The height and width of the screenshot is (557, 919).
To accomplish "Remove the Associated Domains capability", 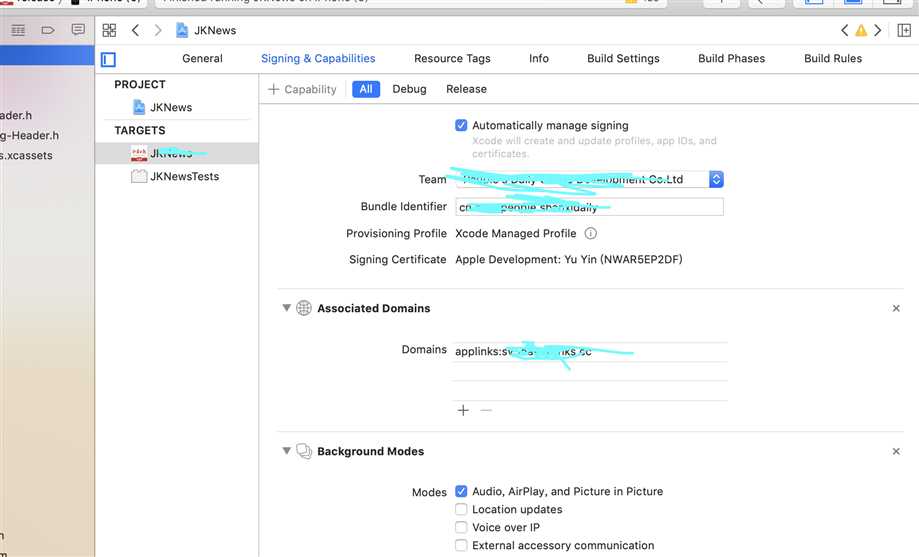I will coord(896,308).
